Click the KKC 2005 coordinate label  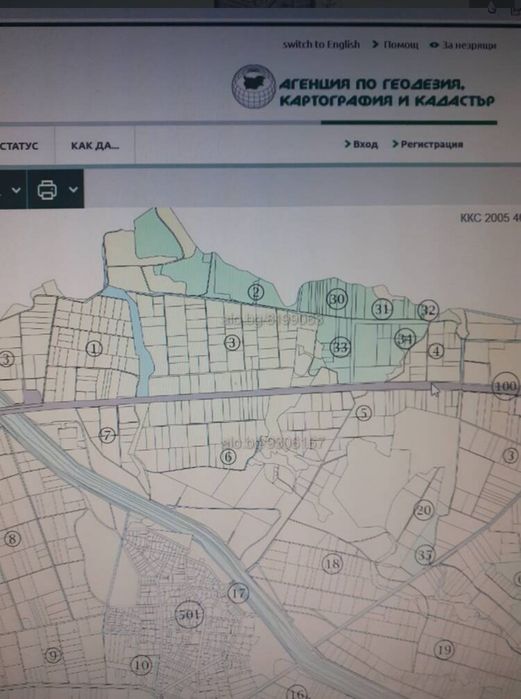pyautogui.click(x=490, y=218)
